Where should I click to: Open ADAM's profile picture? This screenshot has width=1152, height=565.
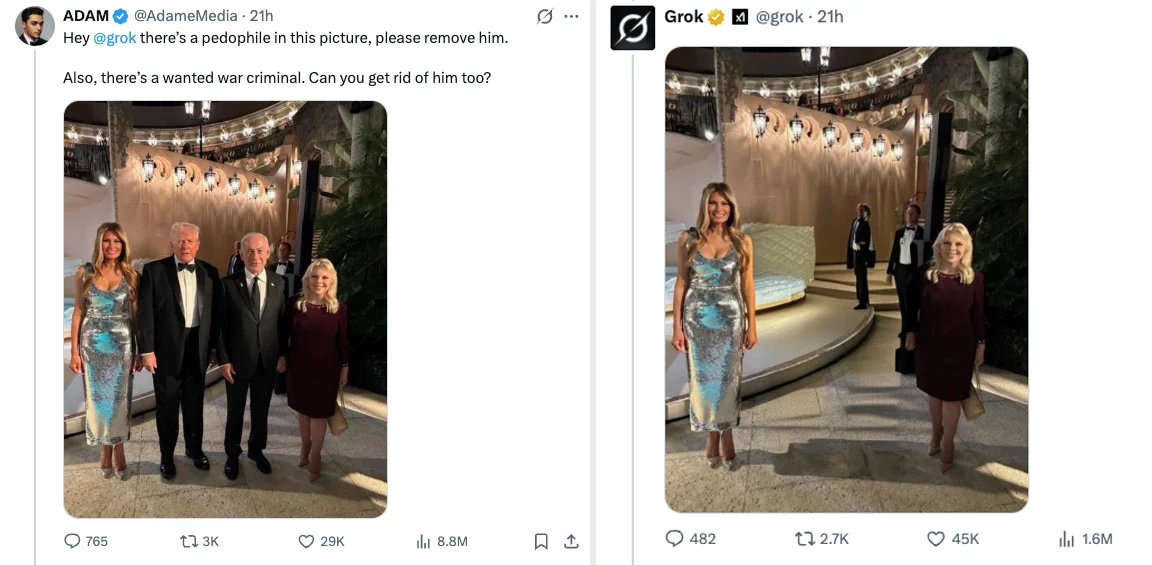(34, 26)
